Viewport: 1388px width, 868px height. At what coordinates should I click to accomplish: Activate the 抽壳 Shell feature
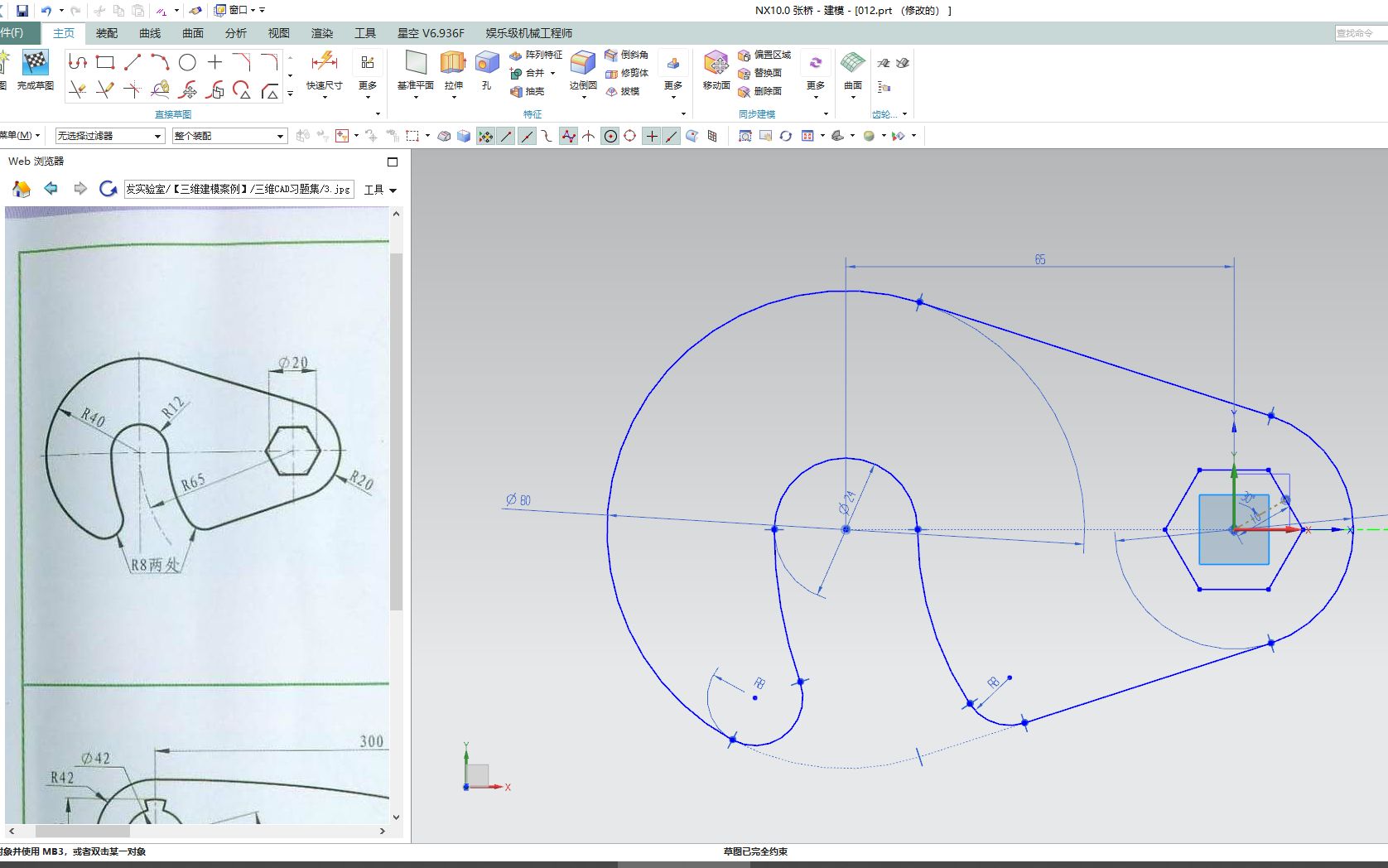tap(529, 91)
